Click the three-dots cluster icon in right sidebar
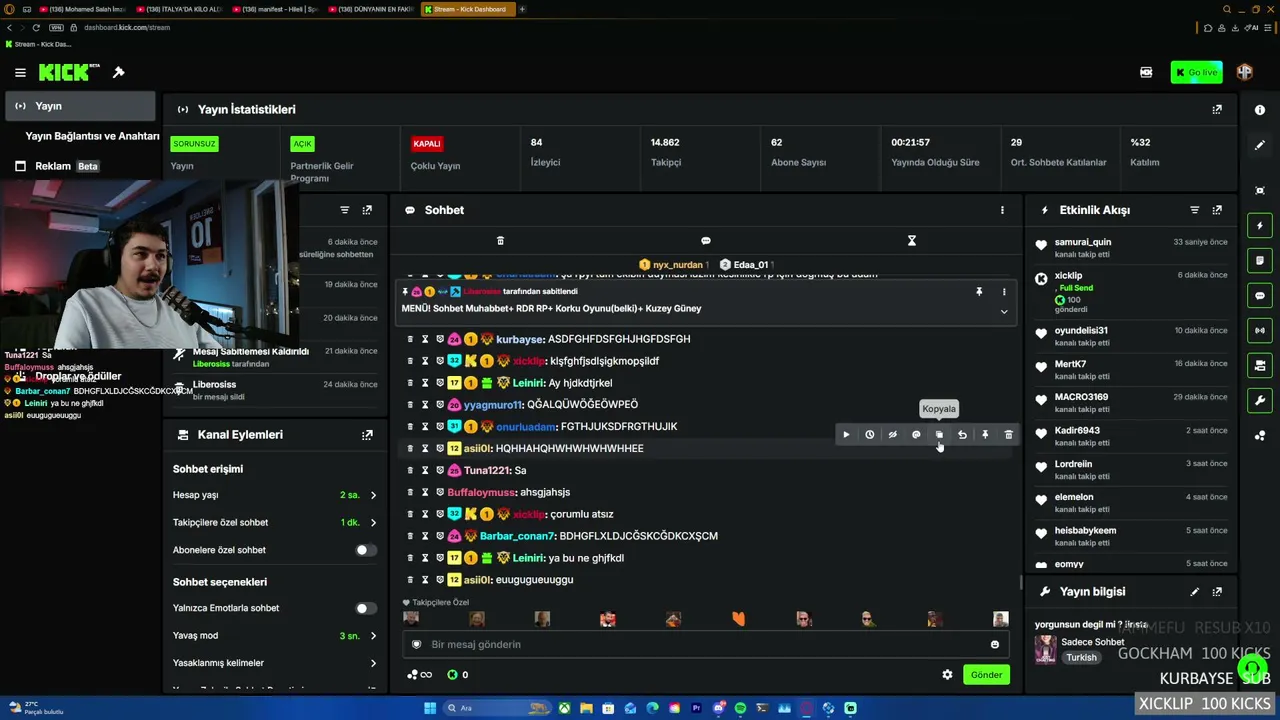The width and height of the screenshot is (1280, 720). [x=1260, y=436]
